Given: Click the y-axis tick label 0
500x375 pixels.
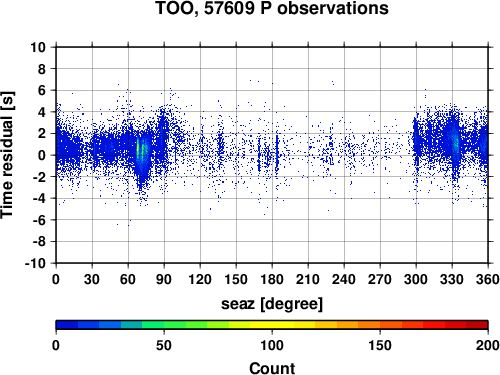Looking at the screenshot, I should point(42,155).
